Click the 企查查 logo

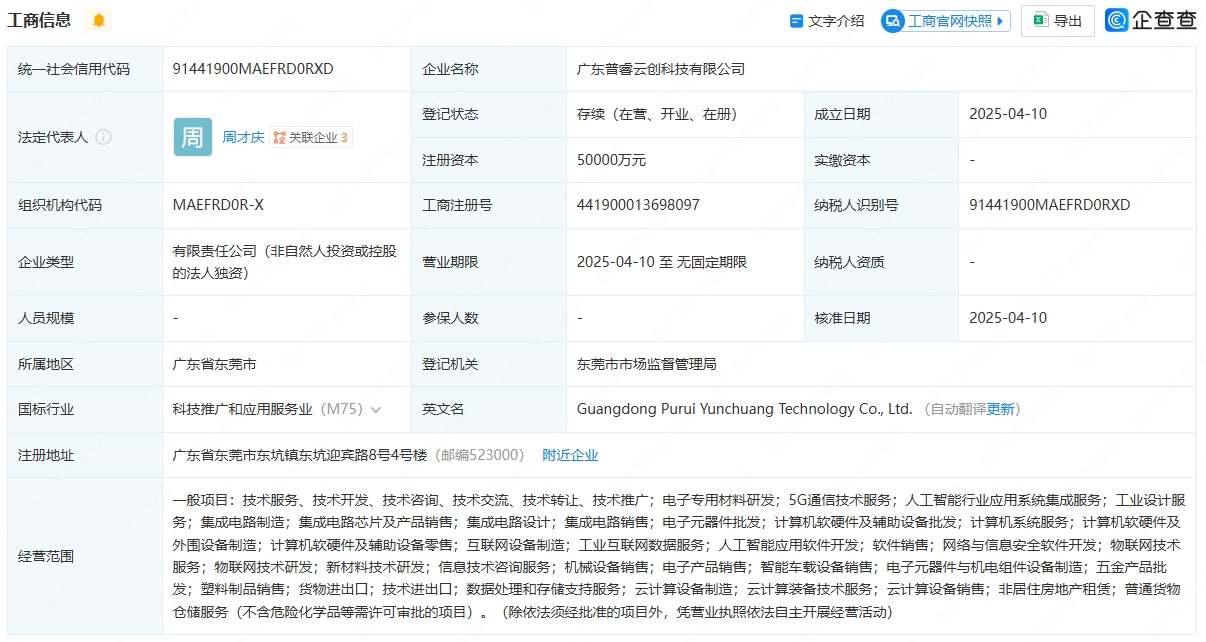[1151, 20]
